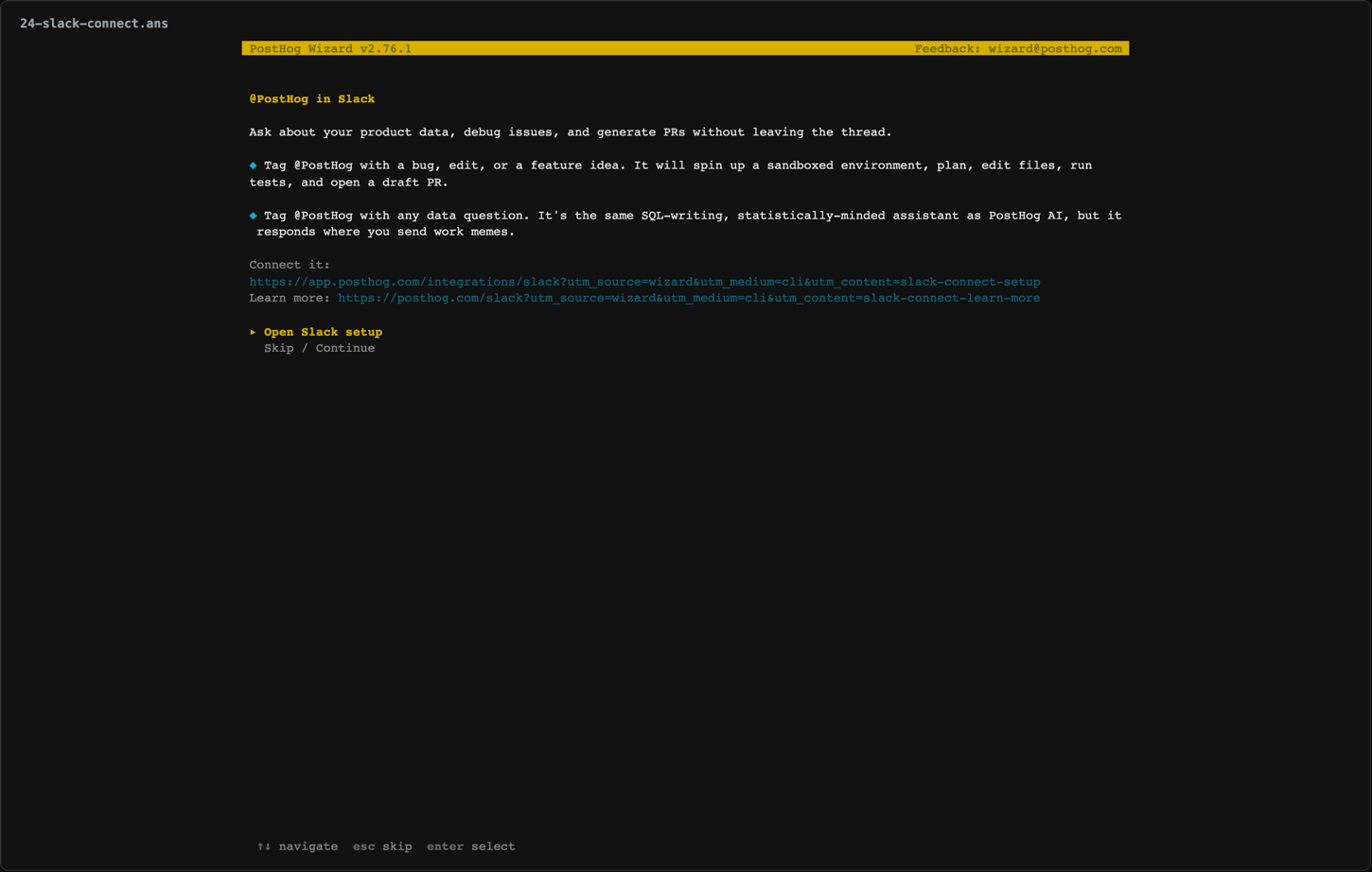Select the Open Slack setup option

coord(323,332)
